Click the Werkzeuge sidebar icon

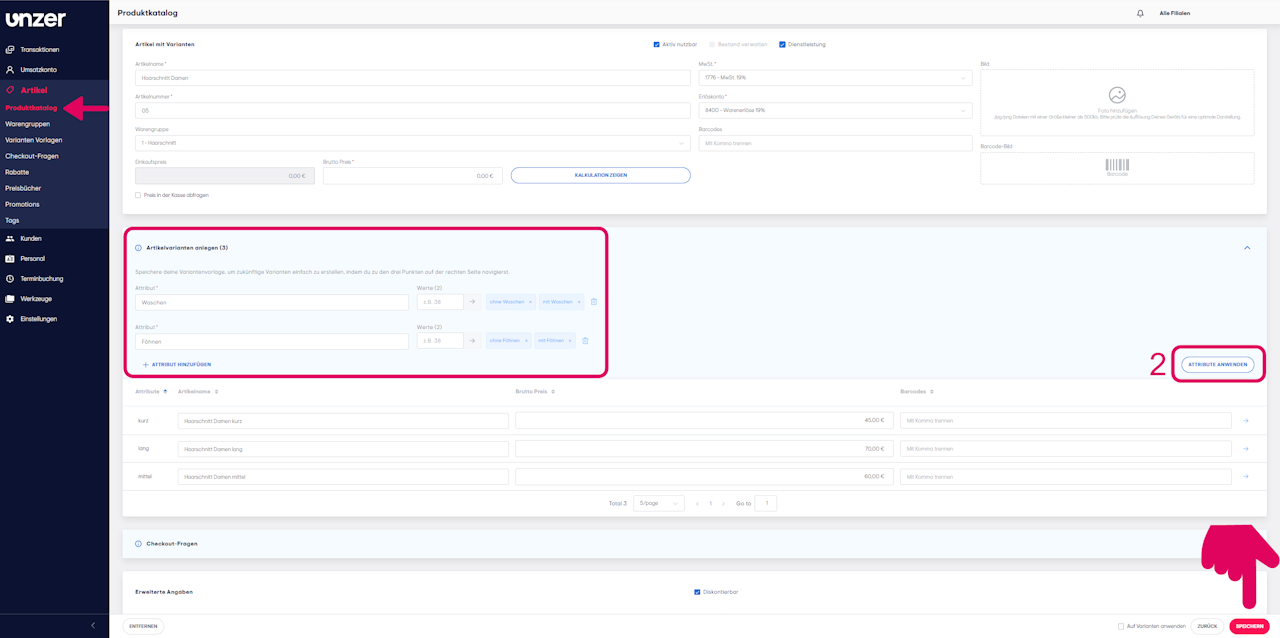coord(10,298)
